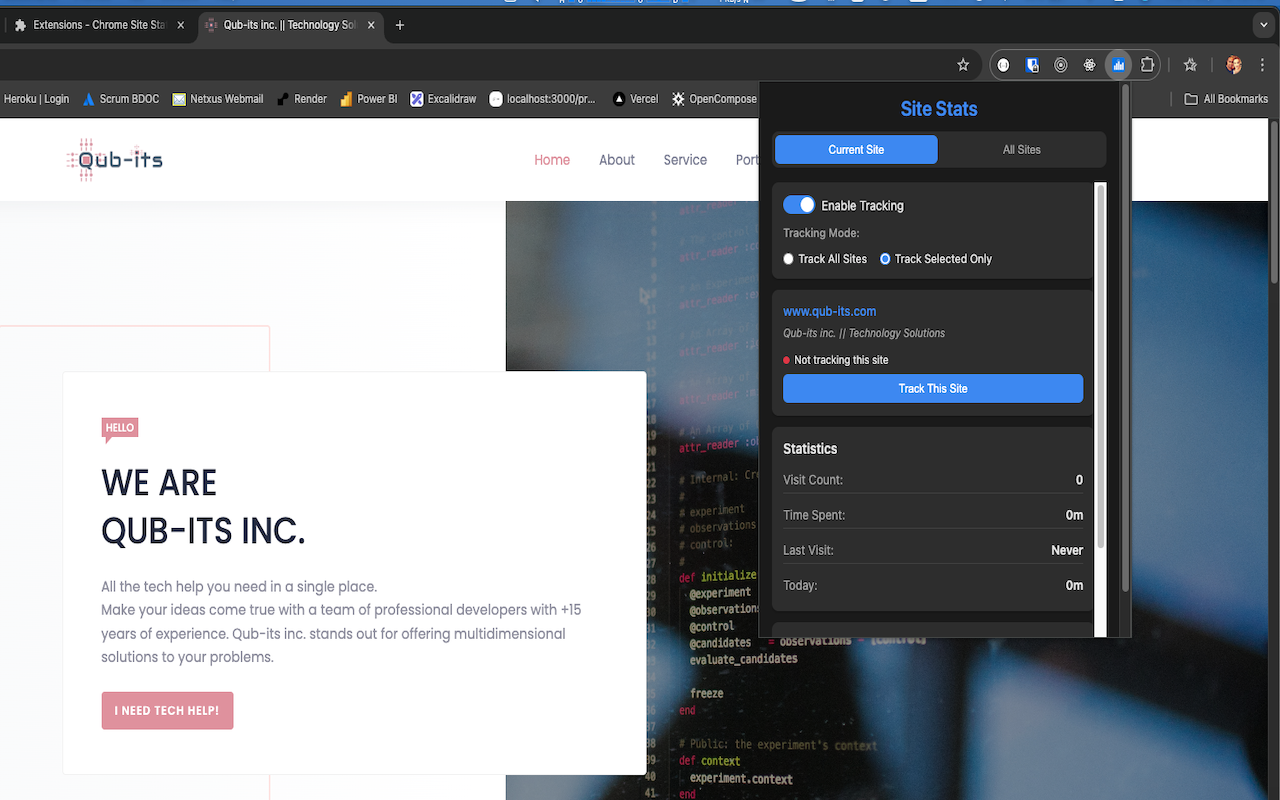
Task: Click the Bitwarden shield extension icon
Action: [x=1032, y=65]
